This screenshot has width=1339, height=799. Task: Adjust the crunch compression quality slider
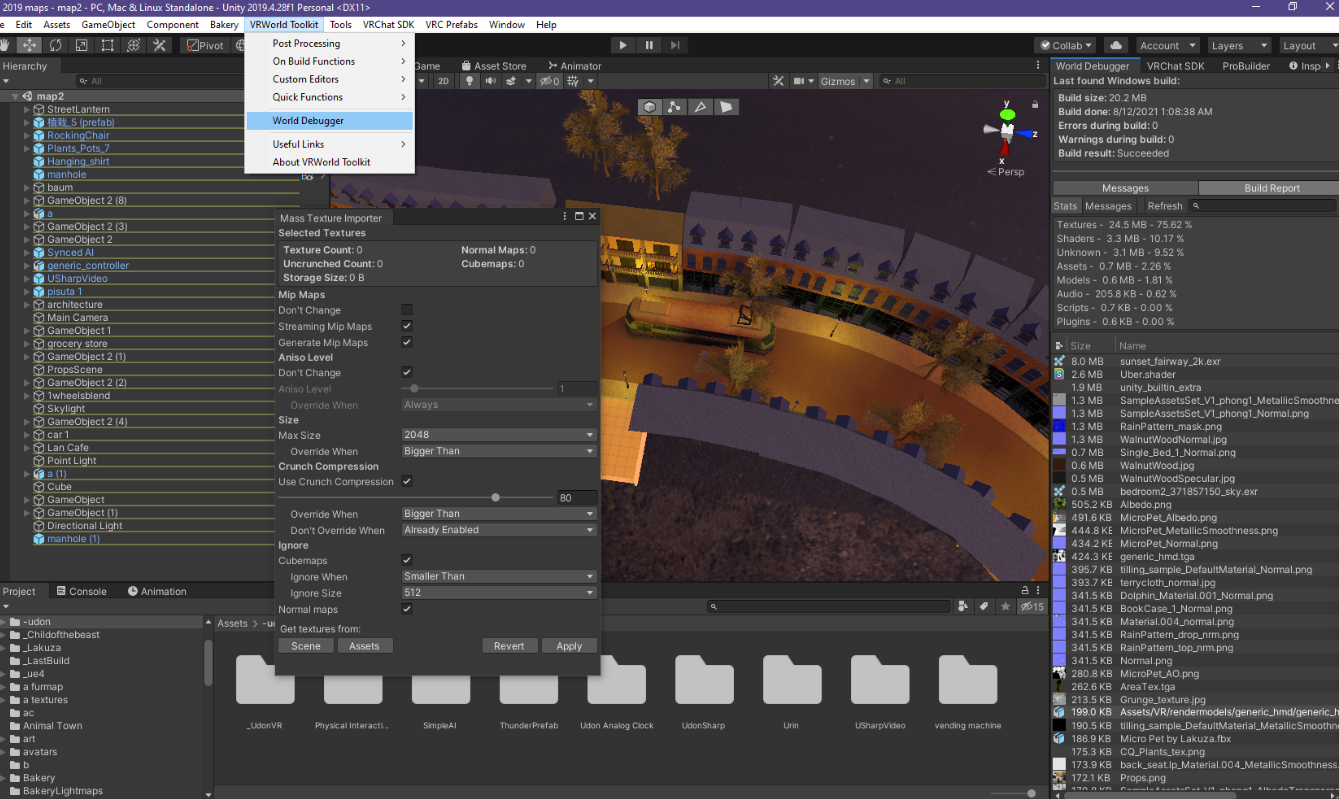click(x=476, y=497)
